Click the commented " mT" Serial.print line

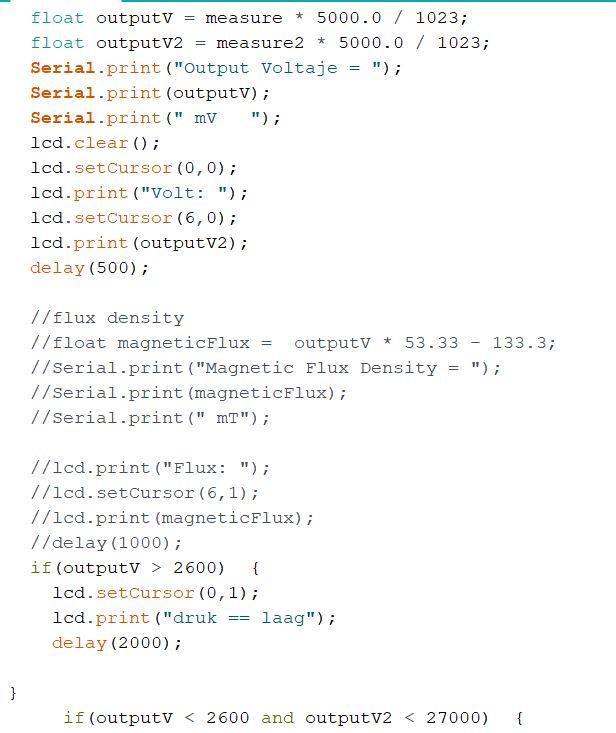[150, 418]
